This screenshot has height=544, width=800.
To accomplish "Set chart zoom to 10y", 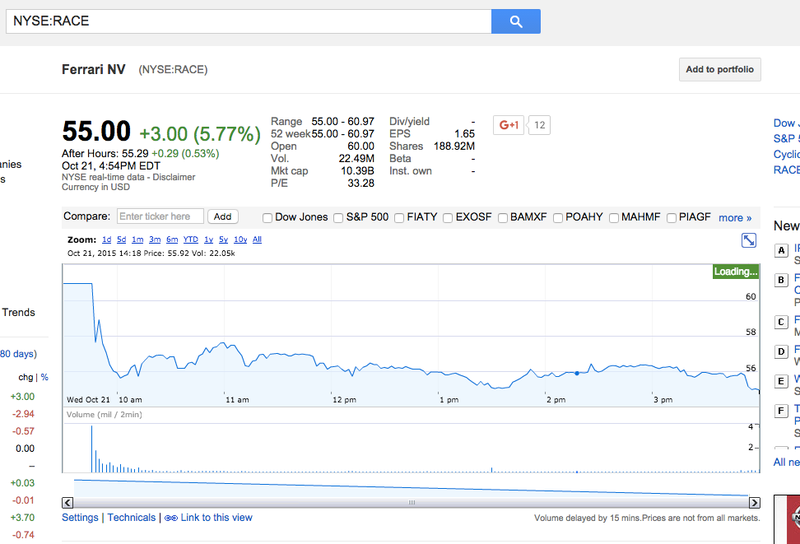I will (x=240, y=239).
